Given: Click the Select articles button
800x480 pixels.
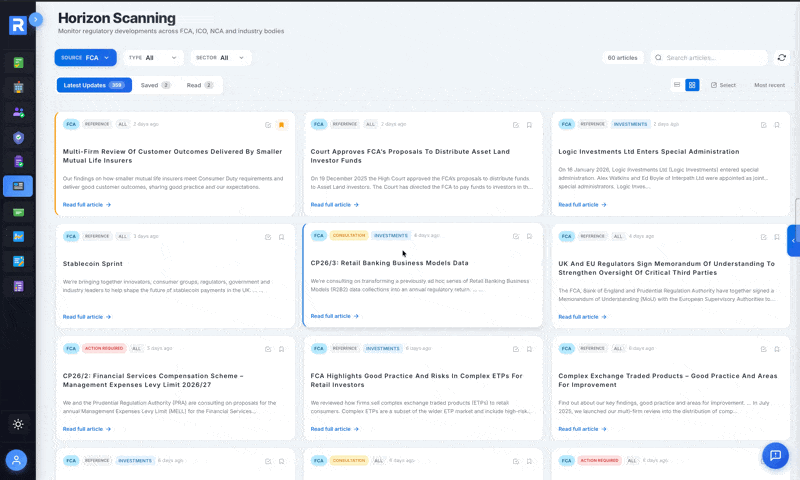Looking at the screenshot, I should (723, 85).
